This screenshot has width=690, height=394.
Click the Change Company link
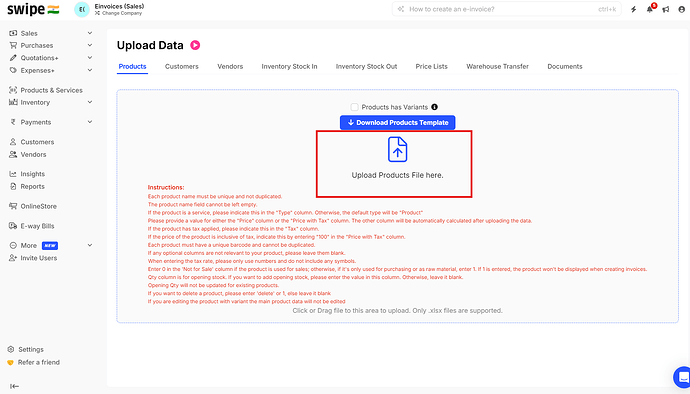tap(118, 13)
